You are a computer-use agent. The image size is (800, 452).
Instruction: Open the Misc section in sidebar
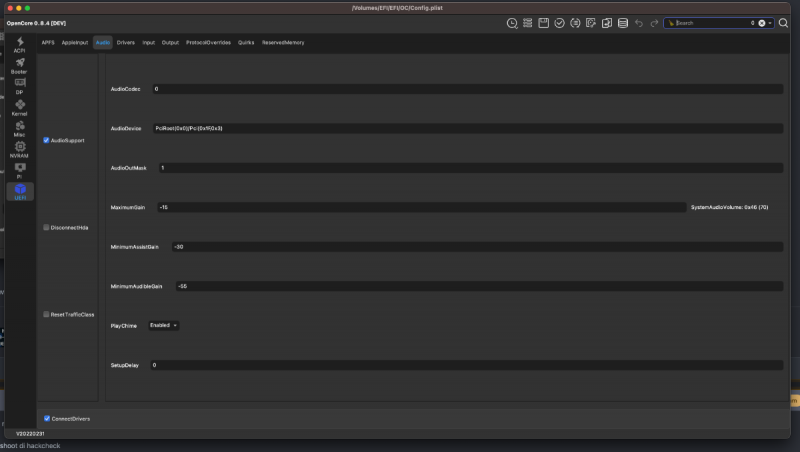click(x=19, y=129)
